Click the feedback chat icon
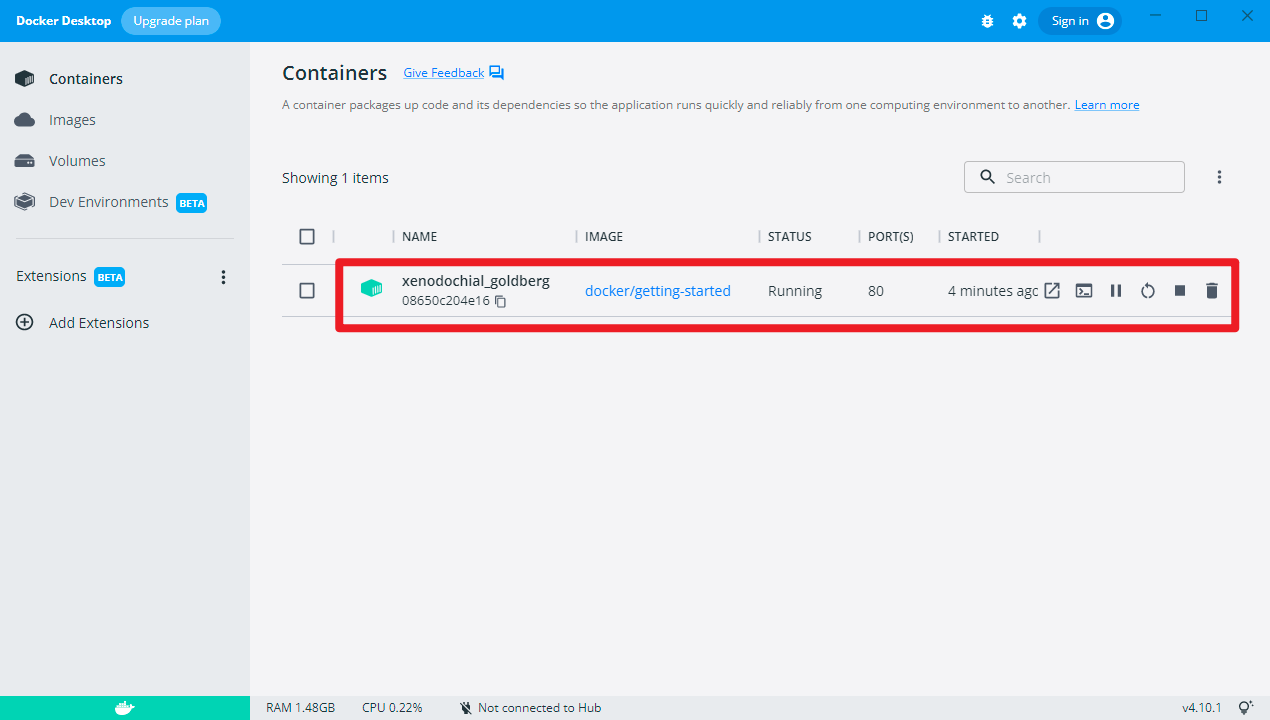Image resolution: width=1270 pixels, height=720 pixels. point(497,73)
